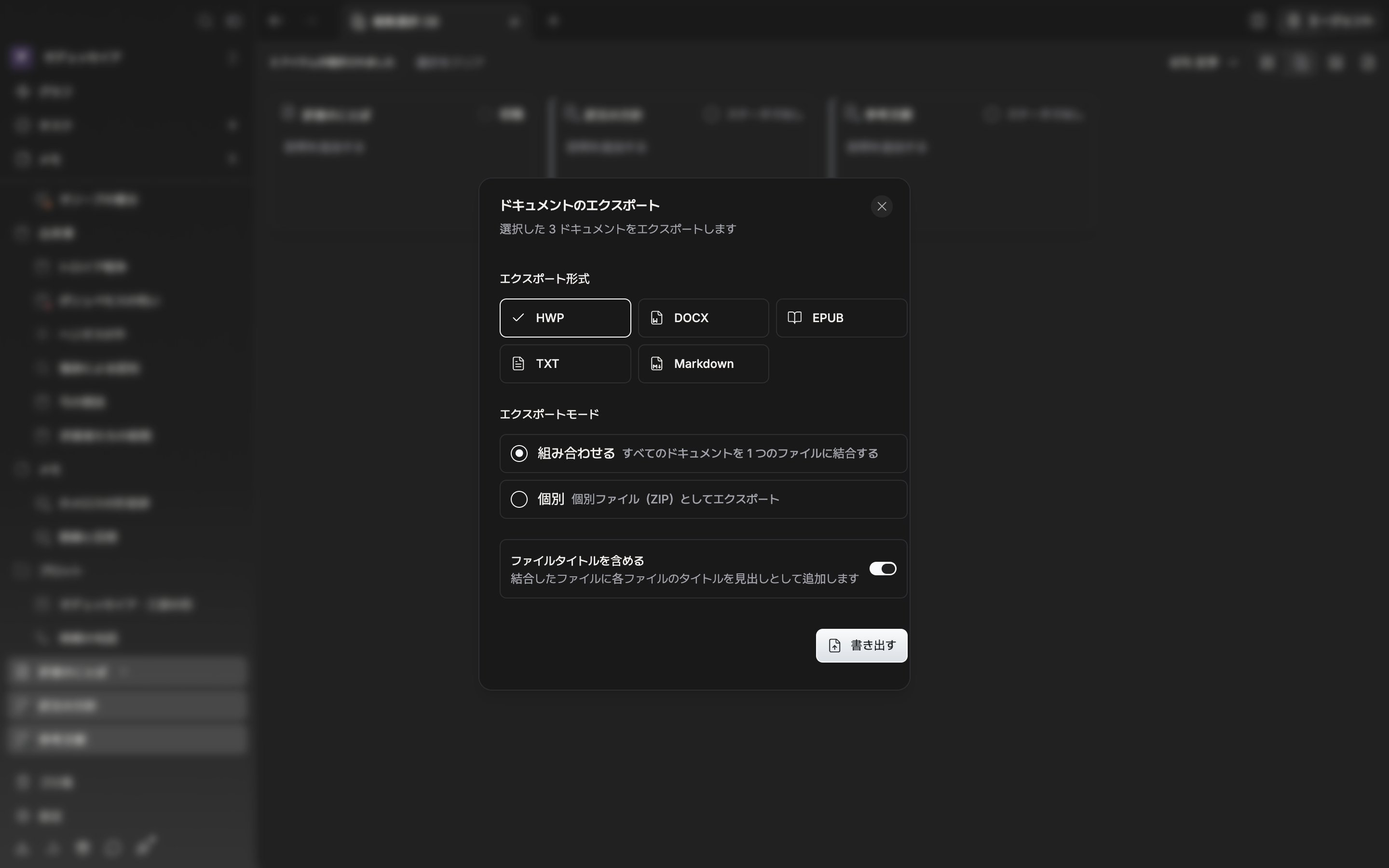Click the TXT document icon
1389x868 pixels.
tap(518, 364)
